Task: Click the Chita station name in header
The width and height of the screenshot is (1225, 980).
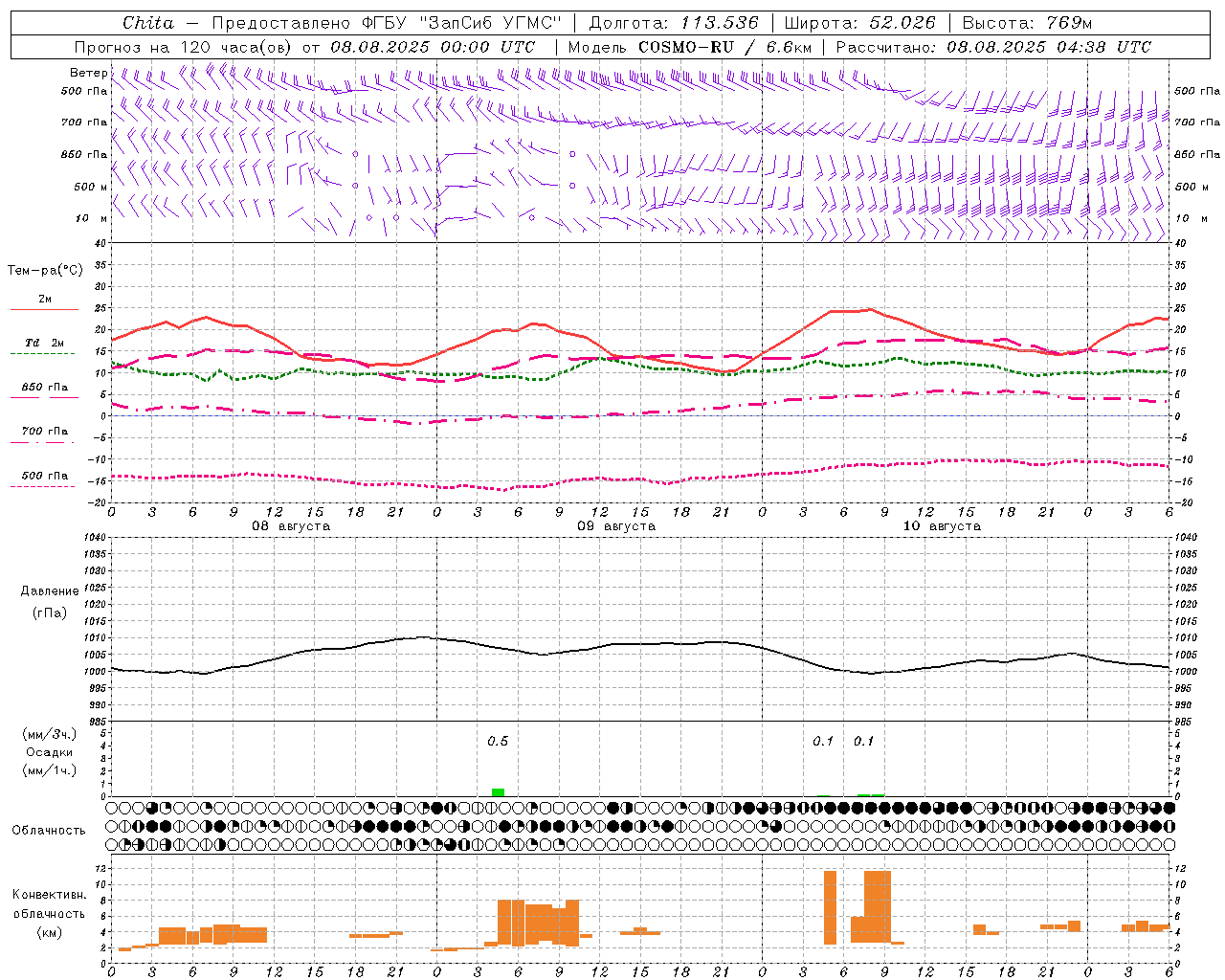Action: (148, 23)
